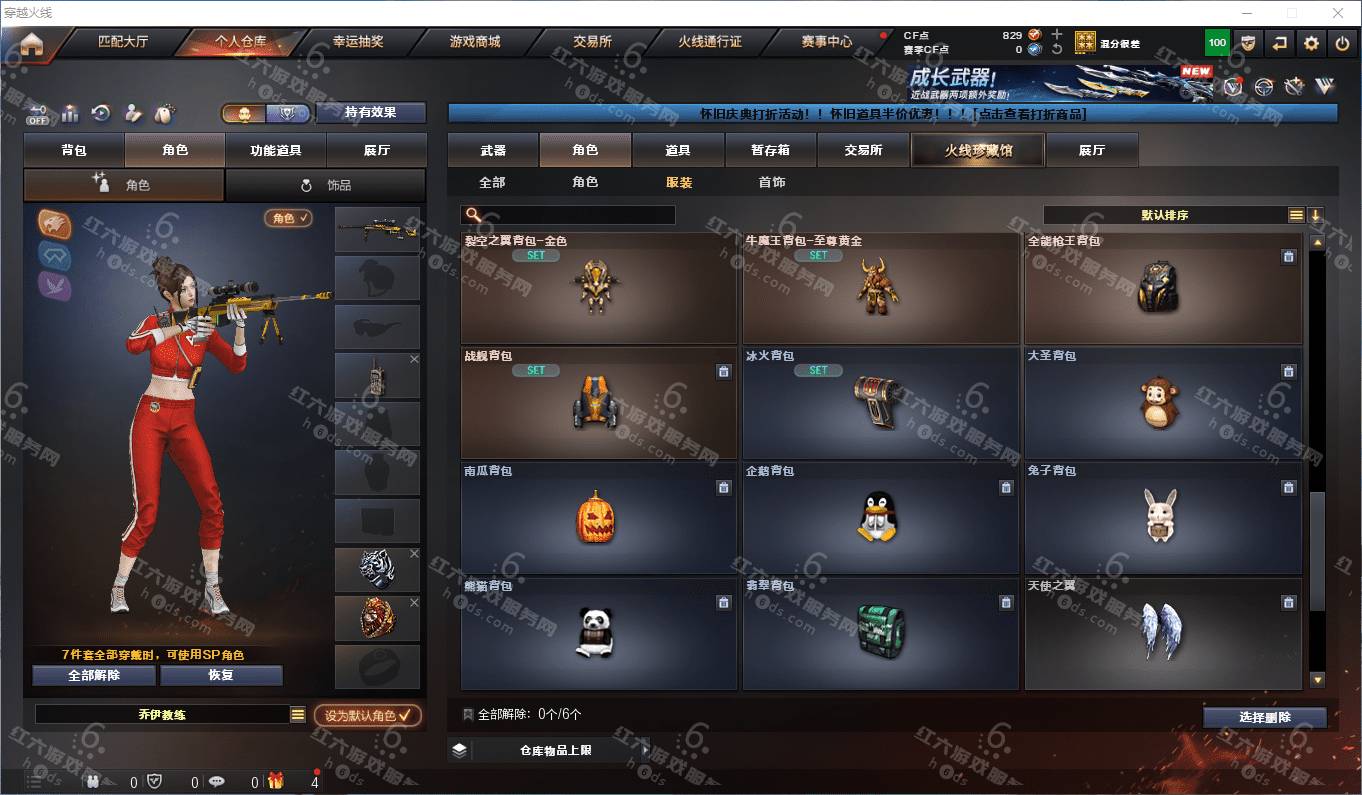Click the trash icon on 南瓜背包

(x=723, y=487)
